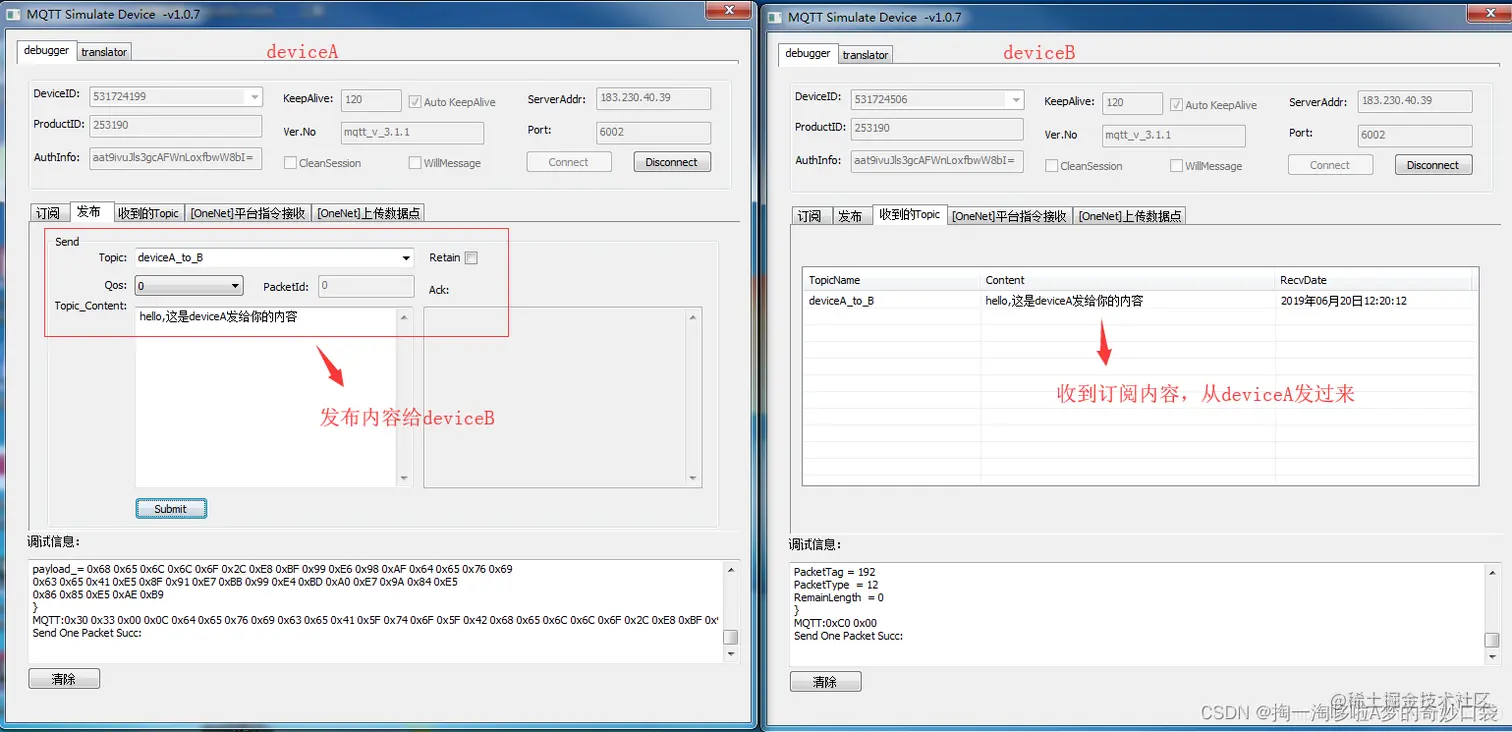1512x732 pixels.
Task: Toggle Auto KeepAlive in deviceA window
Action: tap(415, 101)
